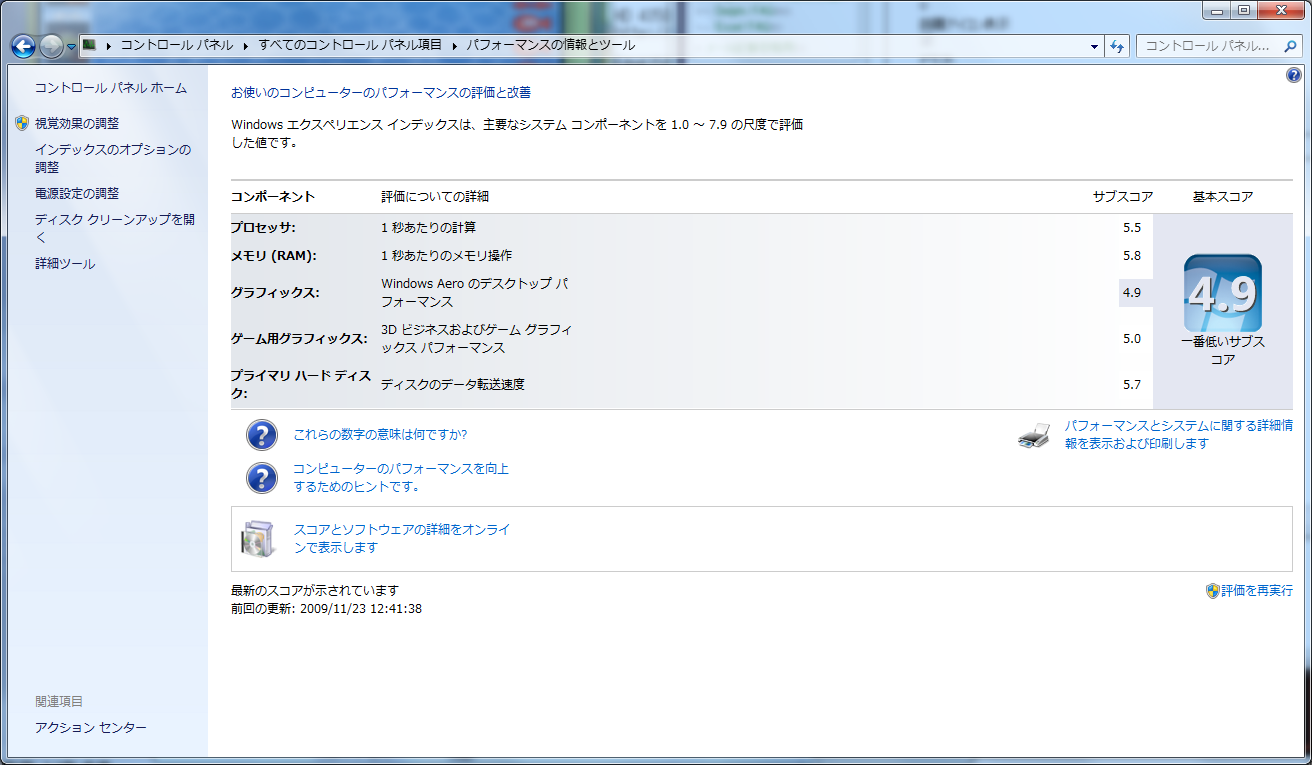Click the search magnifier icon
The height and width of the screenshot is (765, 1312).
1290,46
